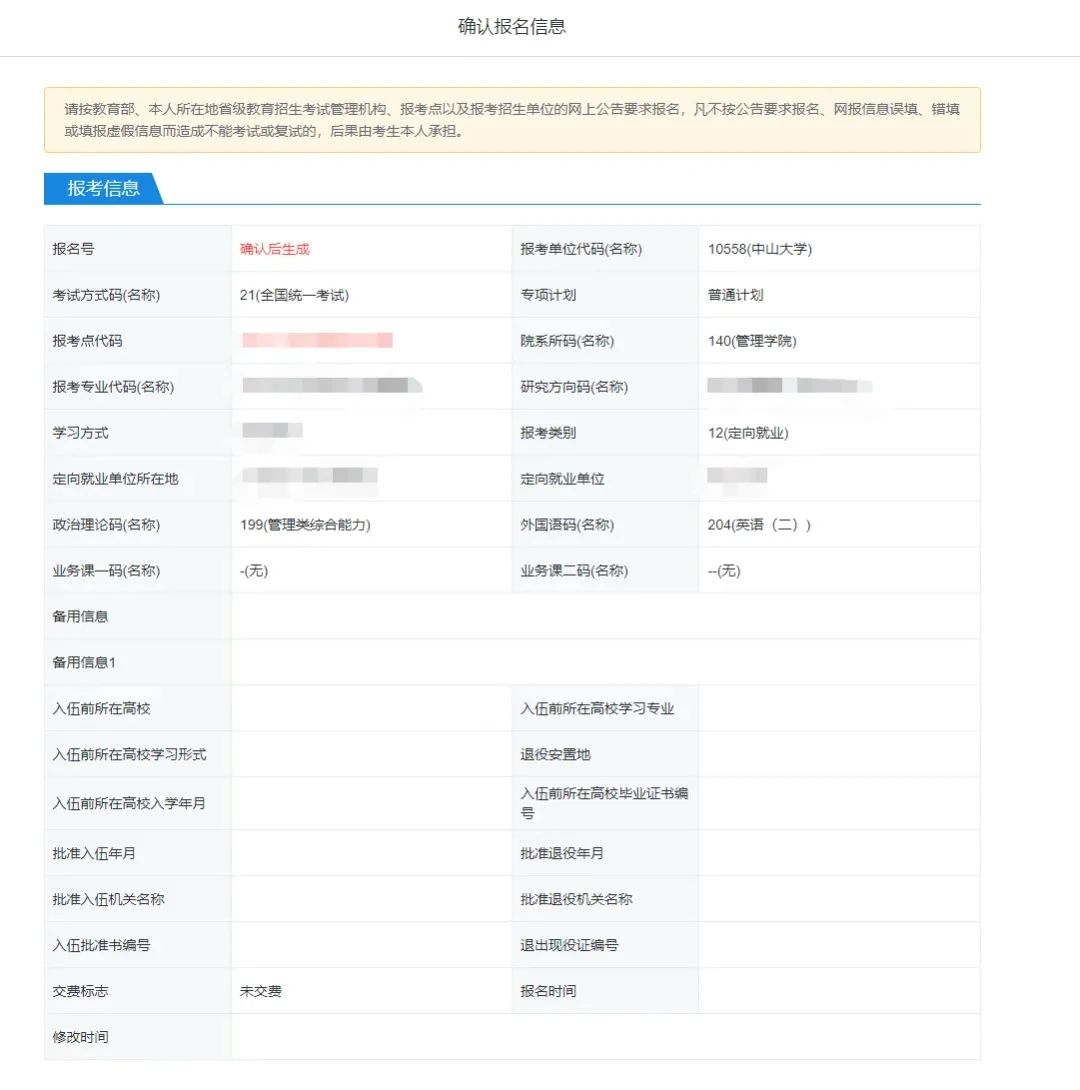This screenshot has width=1080, height=1090.
Task: Select the 10558(中山大学) value cell
Action: pyautogui.click(x=760, y=249)
